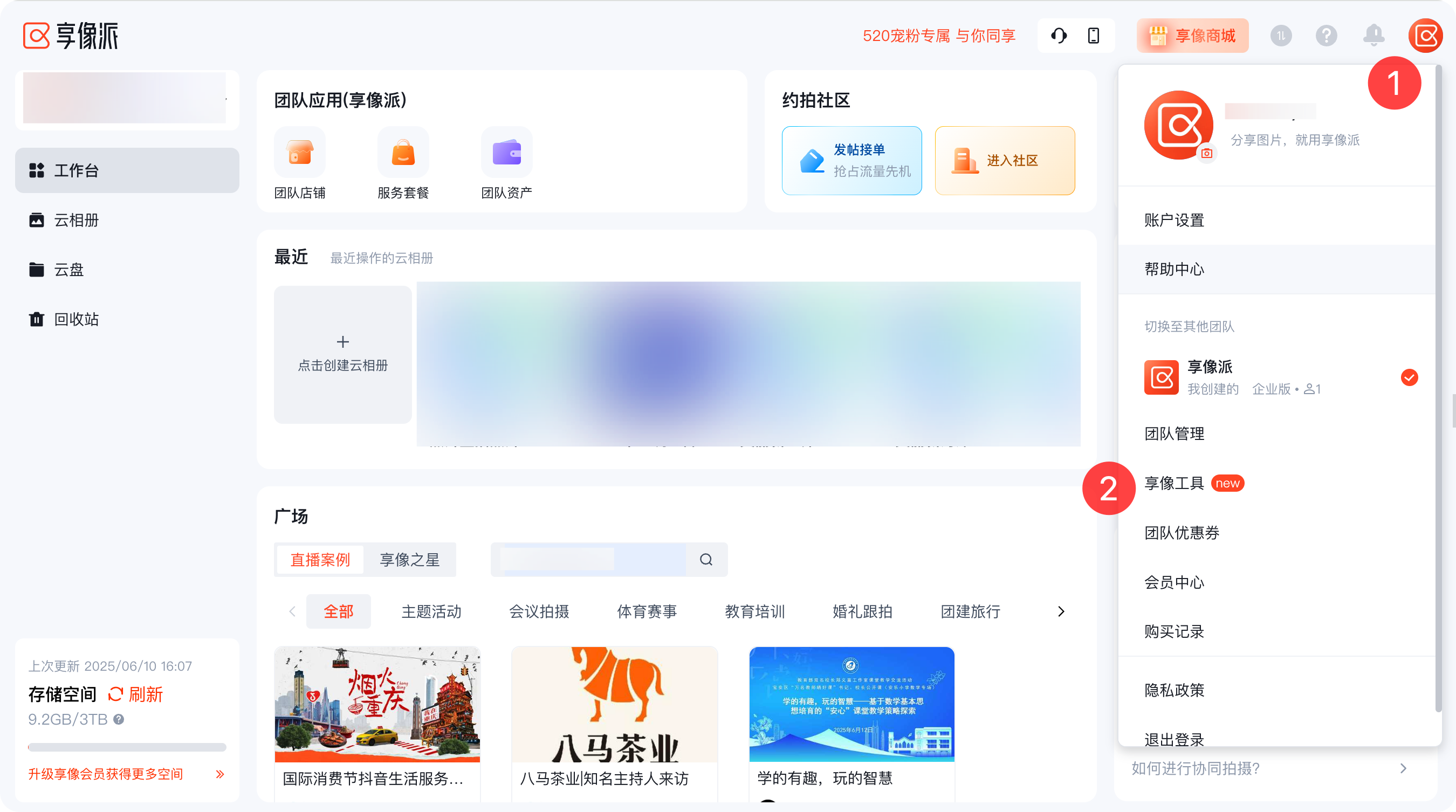
Task: Click the storage info question mark icon
Action: coord(119,719)
